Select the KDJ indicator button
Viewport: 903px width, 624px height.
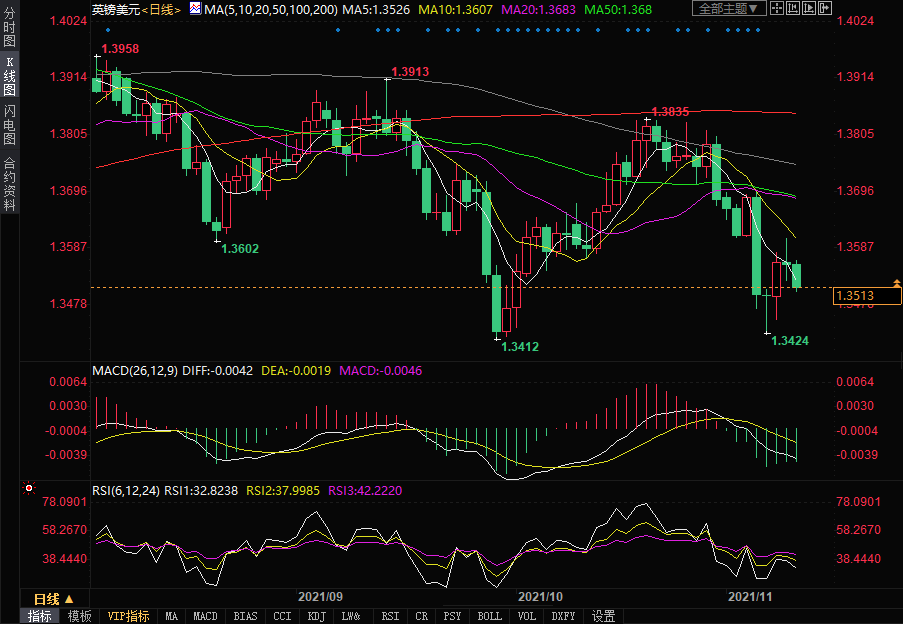point(316,616)
